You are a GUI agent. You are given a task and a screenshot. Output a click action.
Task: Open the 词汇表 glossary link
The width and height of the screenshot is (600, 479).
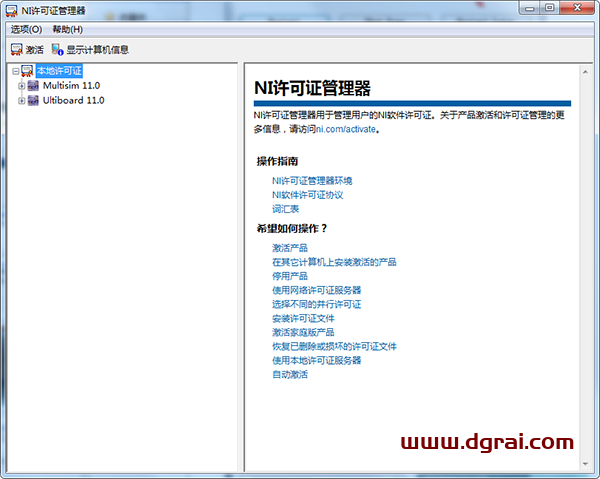click(x=285, y=209)
